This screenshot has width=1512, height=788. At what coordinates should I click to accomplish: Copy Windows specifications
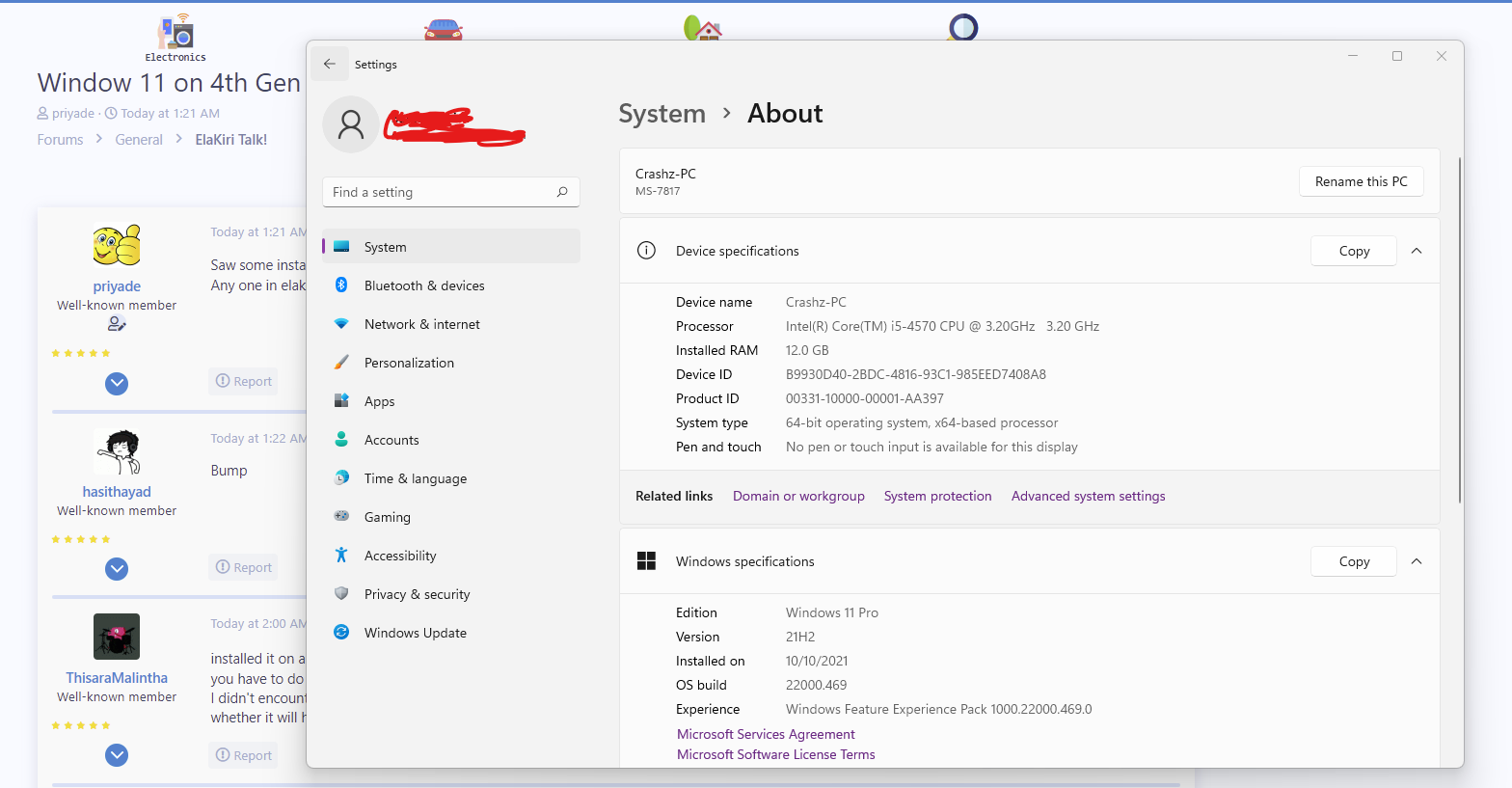pos(1354,561)
